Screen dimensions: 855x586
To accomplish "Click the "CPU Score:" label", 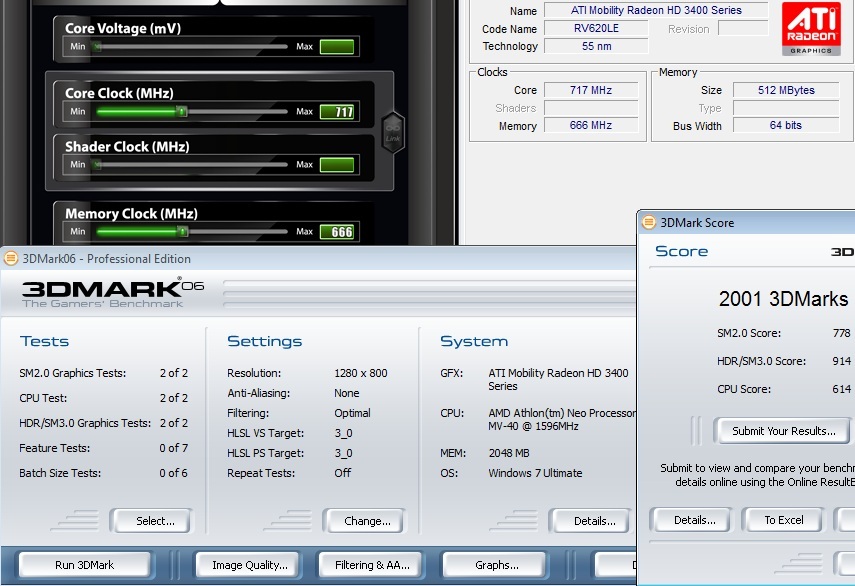I will coord(744,389).
